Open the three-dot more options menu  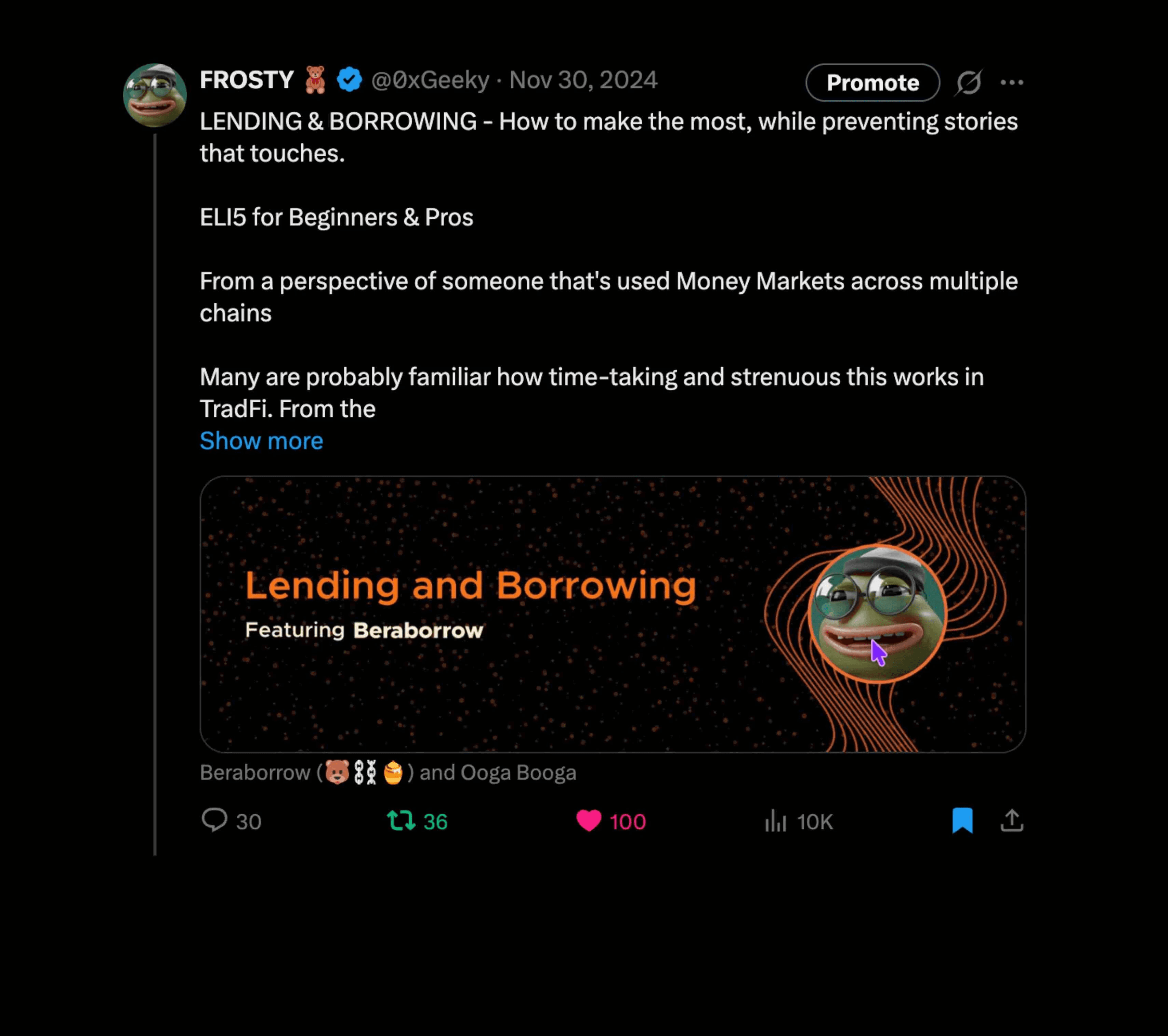tap(1012, 82)
